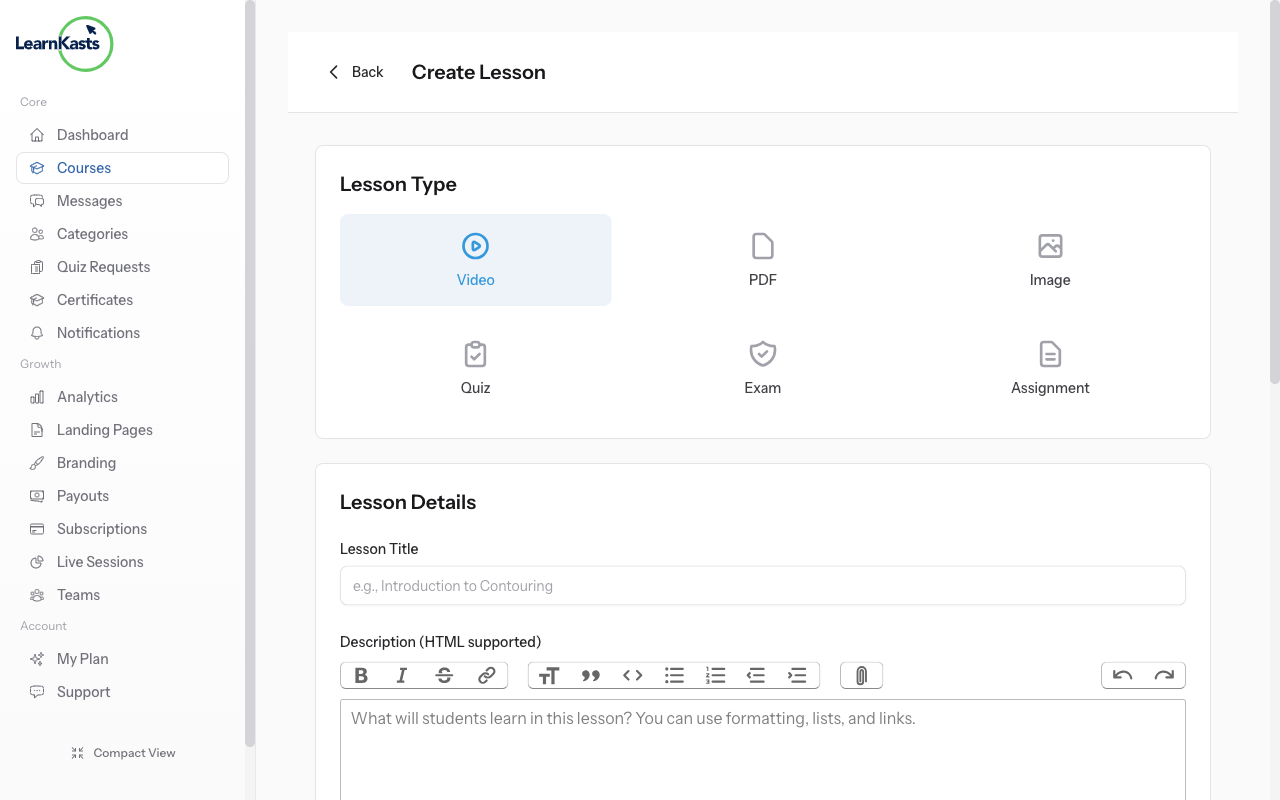
Task: Apply italic formatting
Action: tap(401, 675)
